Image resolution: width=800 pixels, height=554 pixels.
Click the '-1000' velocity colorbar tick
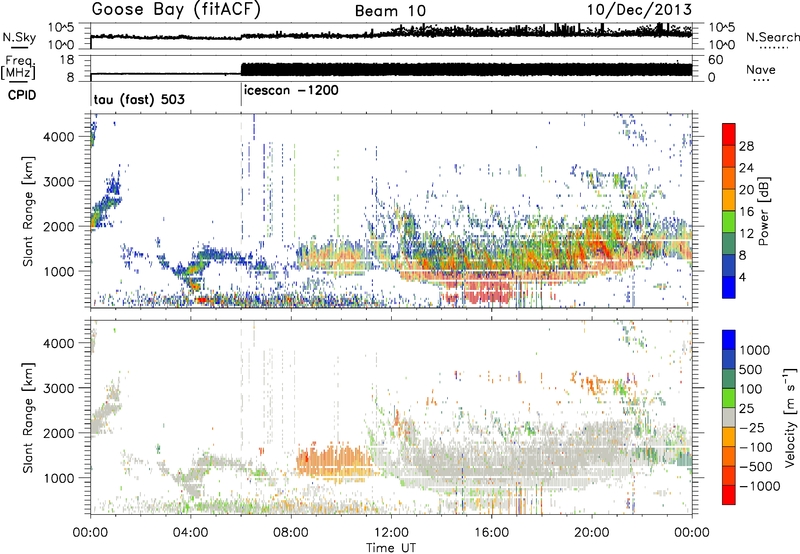click(759, 486)
